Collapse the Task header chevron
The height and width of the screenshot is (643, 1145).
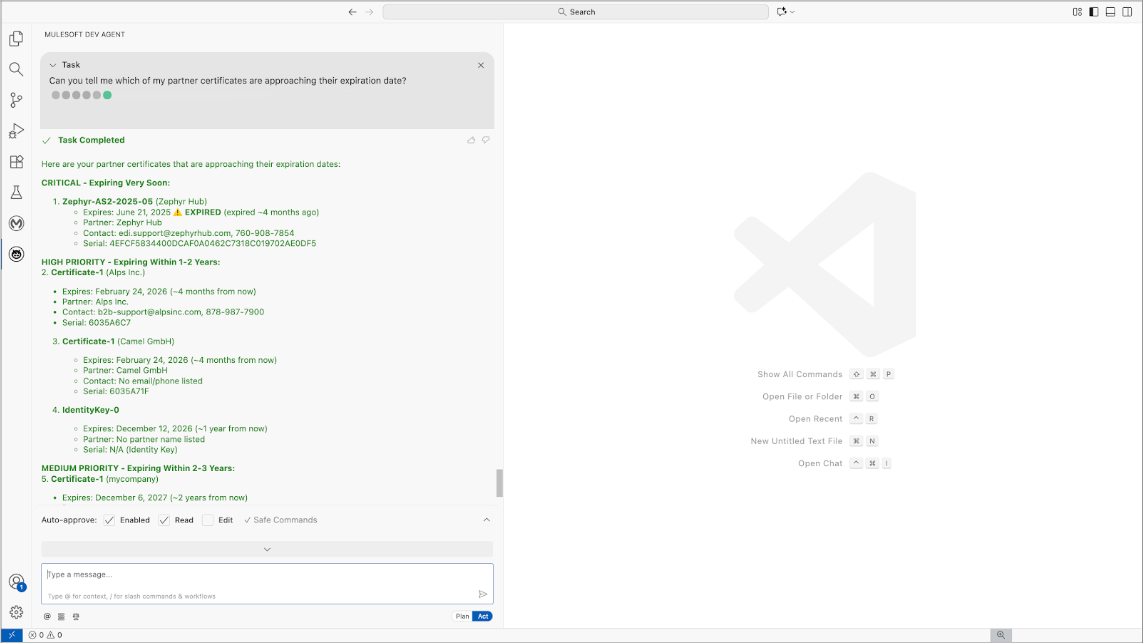coord(53,65)
